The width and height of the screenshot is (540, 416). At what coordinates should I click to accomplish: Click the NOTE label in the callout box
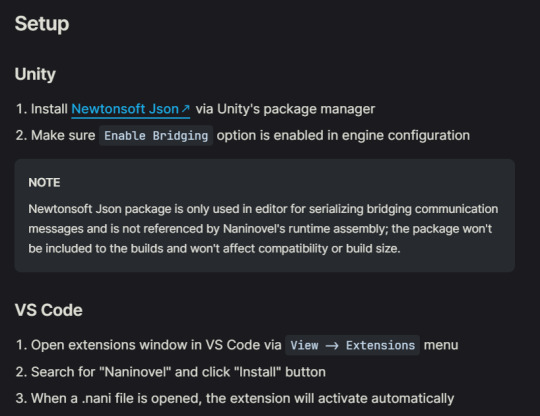[44, 183]
